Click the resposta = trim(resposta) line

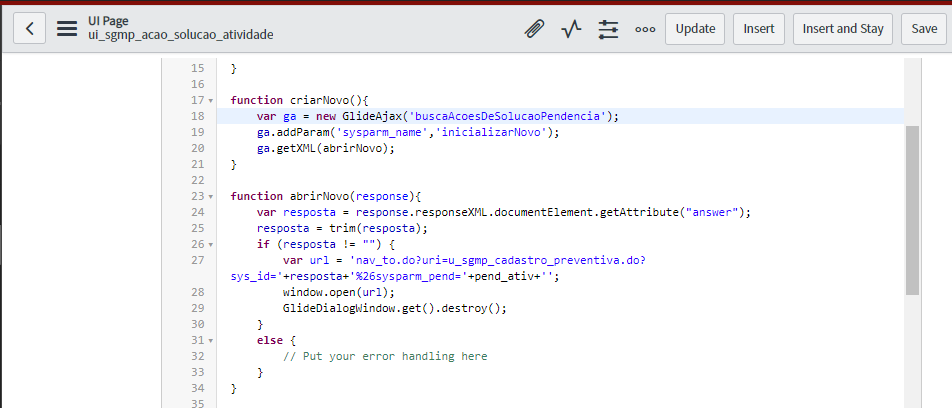(342, 229)
